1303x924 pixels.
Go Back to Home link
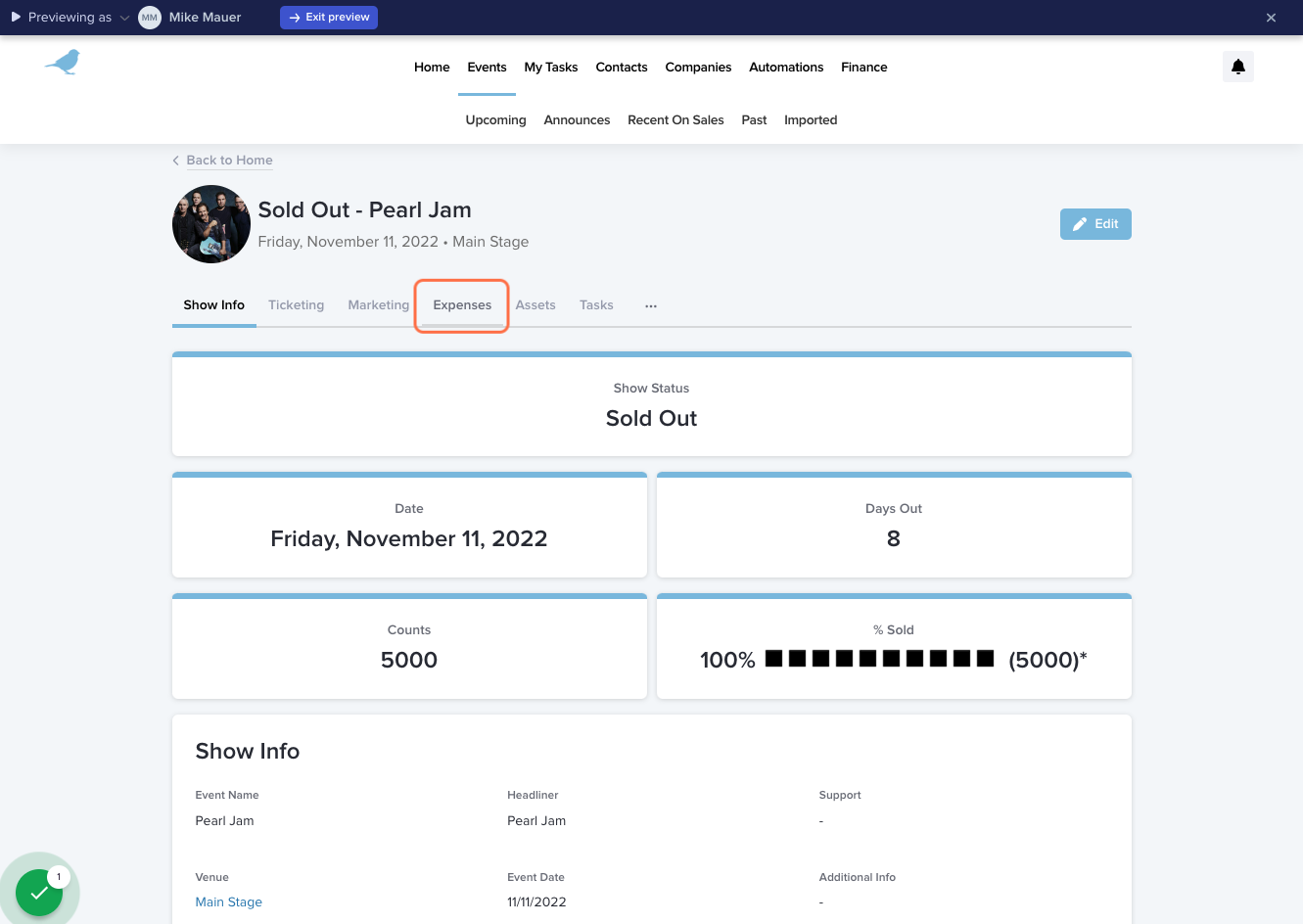[229, 161]
